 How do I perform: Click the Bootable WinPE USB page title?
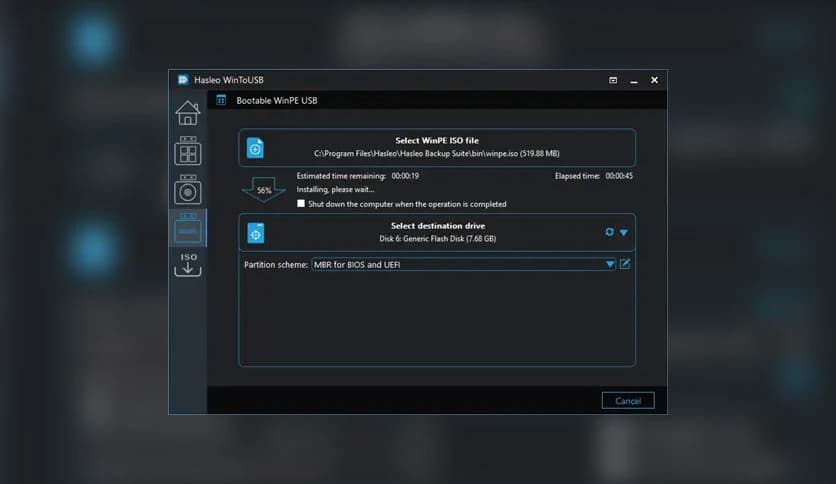[x=277, y=101]
